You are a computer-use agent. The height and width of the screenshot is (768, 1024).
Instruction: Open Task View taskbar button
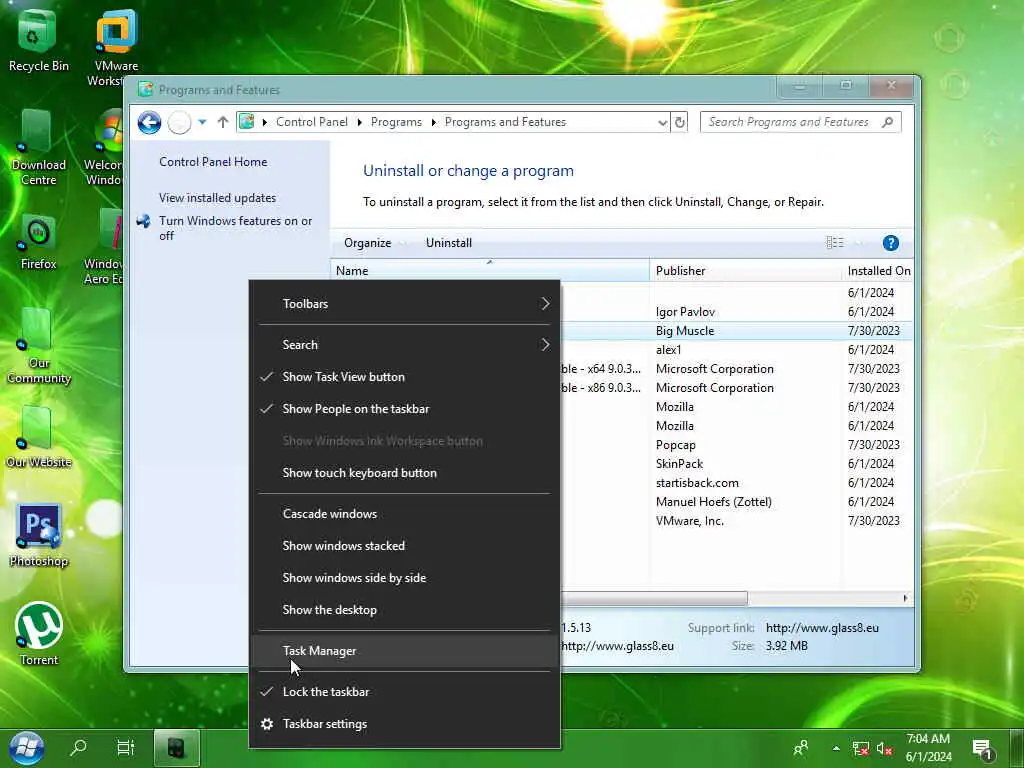125,747
